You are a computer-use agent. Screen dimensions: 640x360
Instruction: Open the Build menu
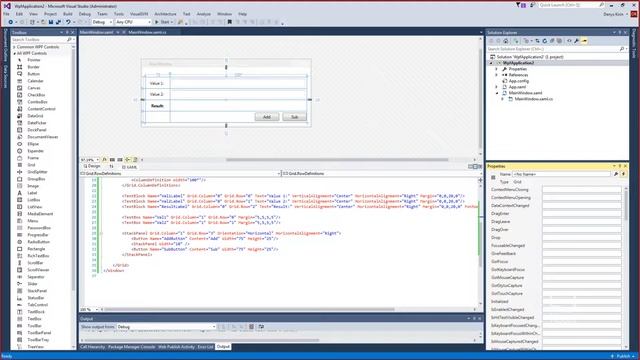(x=67, y=14)
